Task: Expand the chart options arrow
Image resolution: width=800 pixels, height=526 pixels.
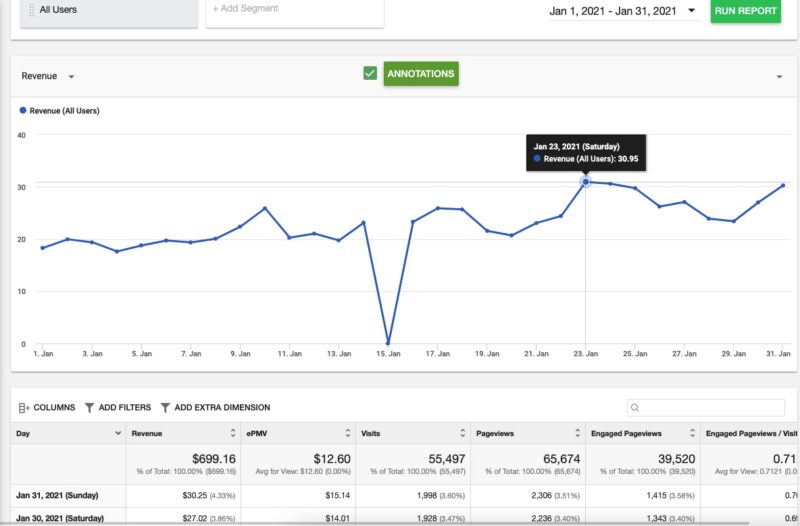Action: (779, 77)
